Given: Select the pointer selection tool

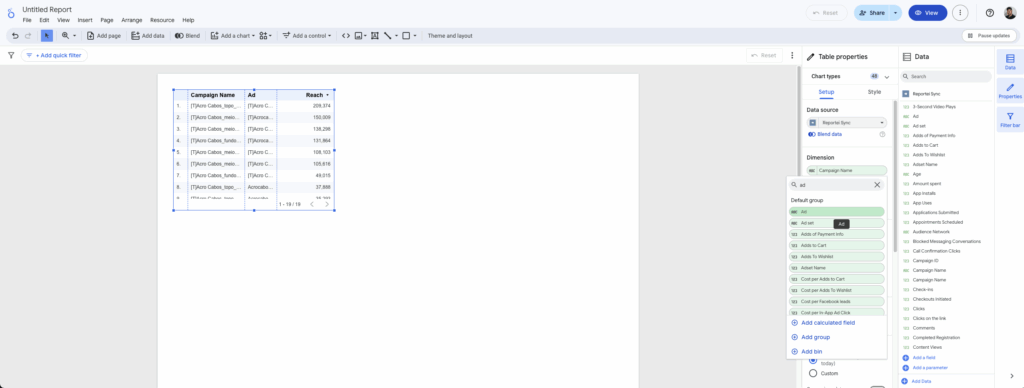Looking at the screenshot, I should (47, 36).
